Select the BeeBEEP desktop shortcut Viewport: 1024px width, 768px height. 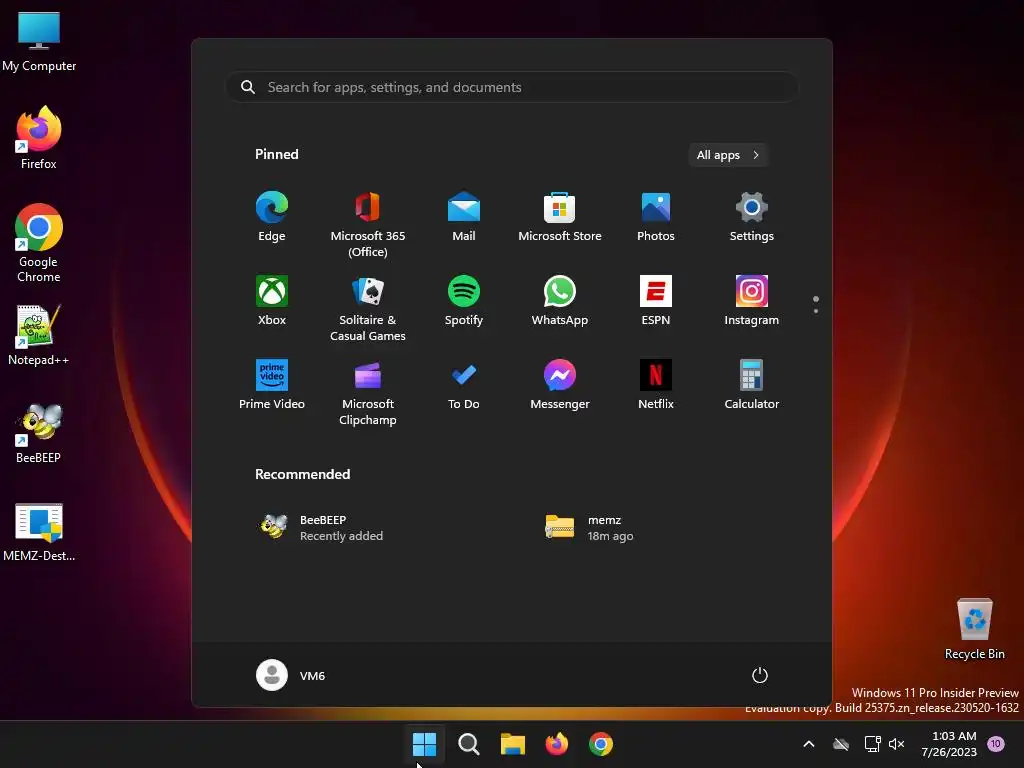pos(39,434)
